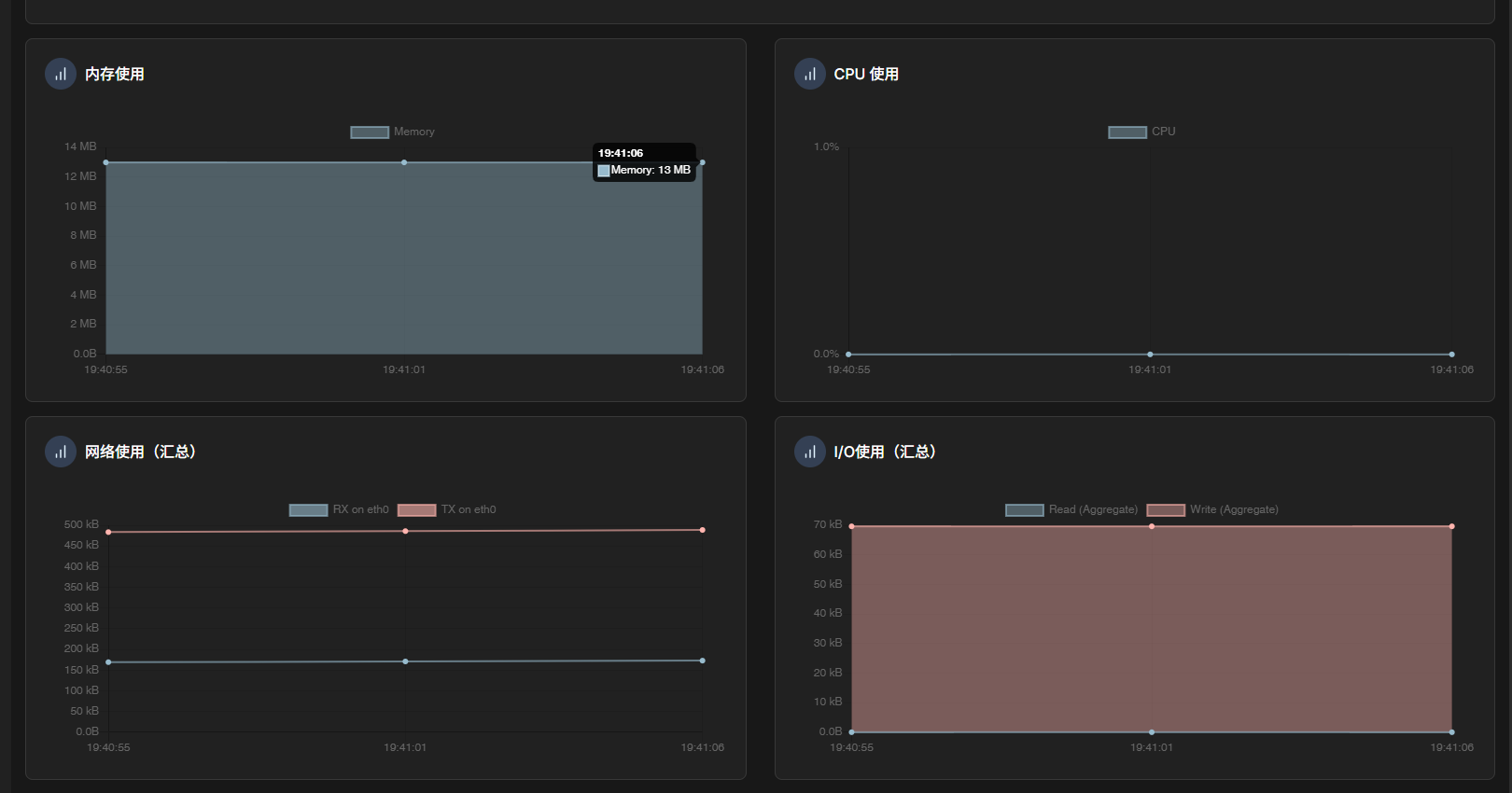Select the I/O Write point at 19:41:06
This screenshot has width=1512, height=793.
coord(1452,526)
